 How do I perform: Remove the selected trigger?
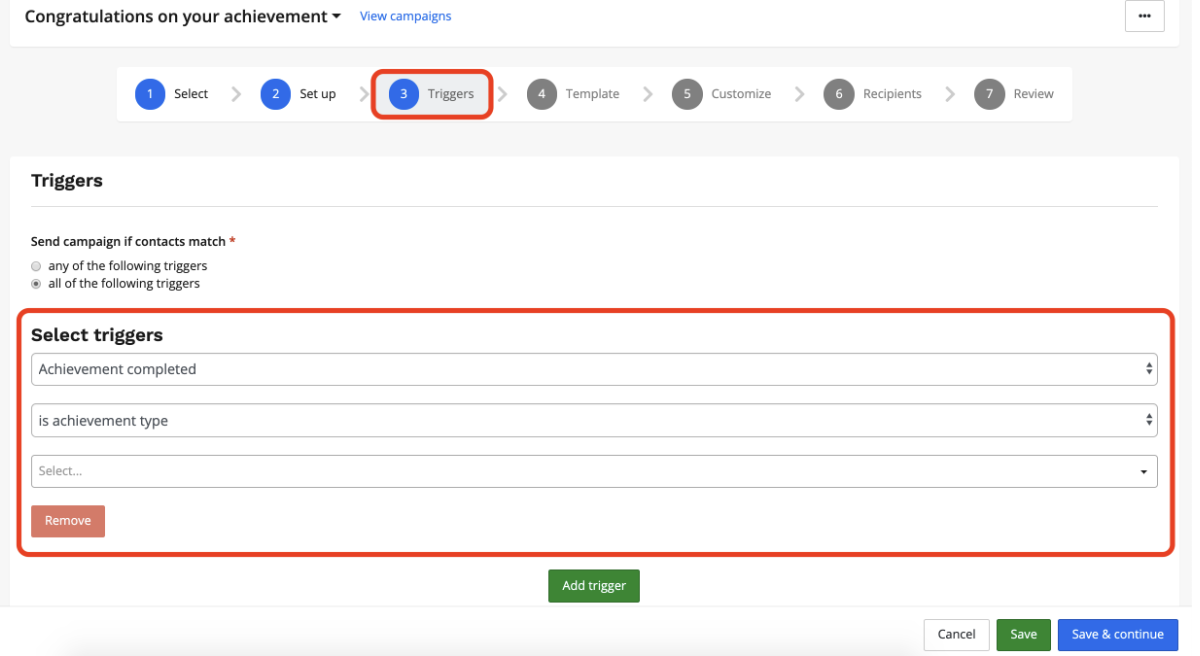pos(68,521)
